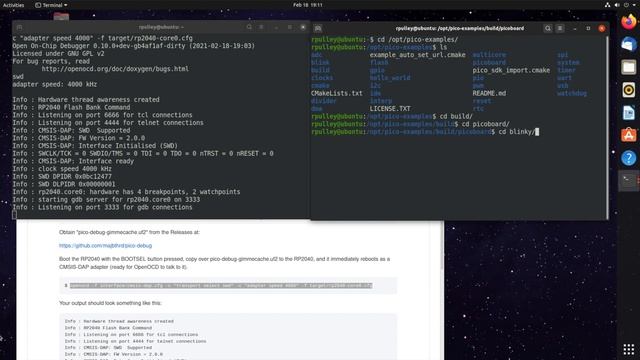This screenshot has width=640, height=360.
Task: Click CMakeLists.txt in ls output
Action: coord(336,93)
